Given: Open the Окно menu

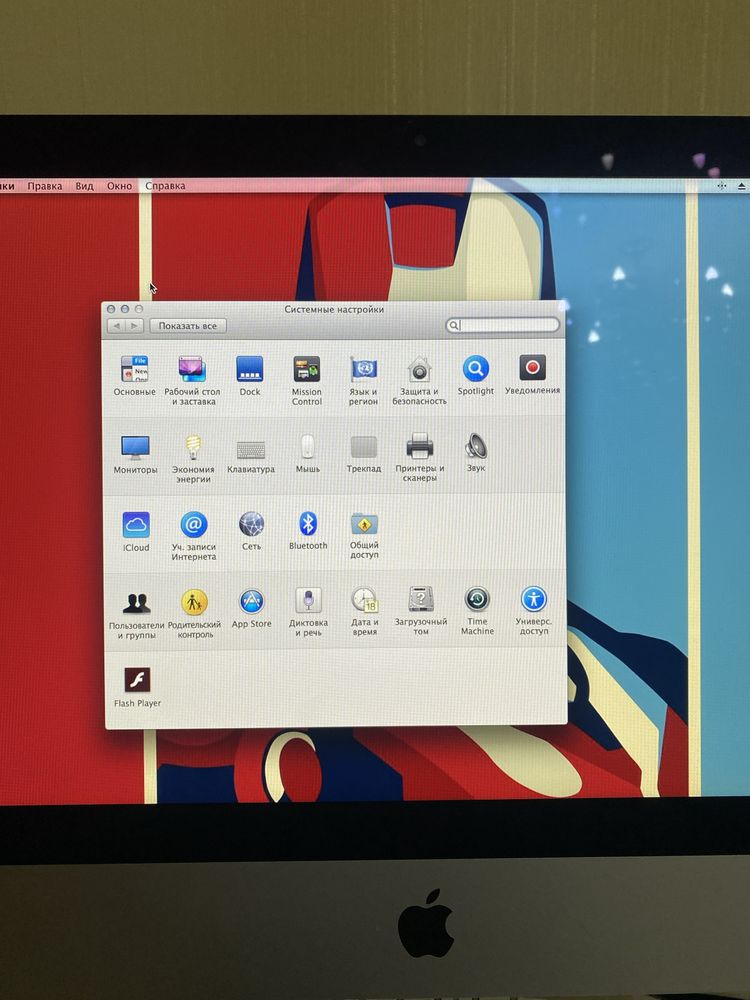Looking at the screenshot, I should 119,186.
